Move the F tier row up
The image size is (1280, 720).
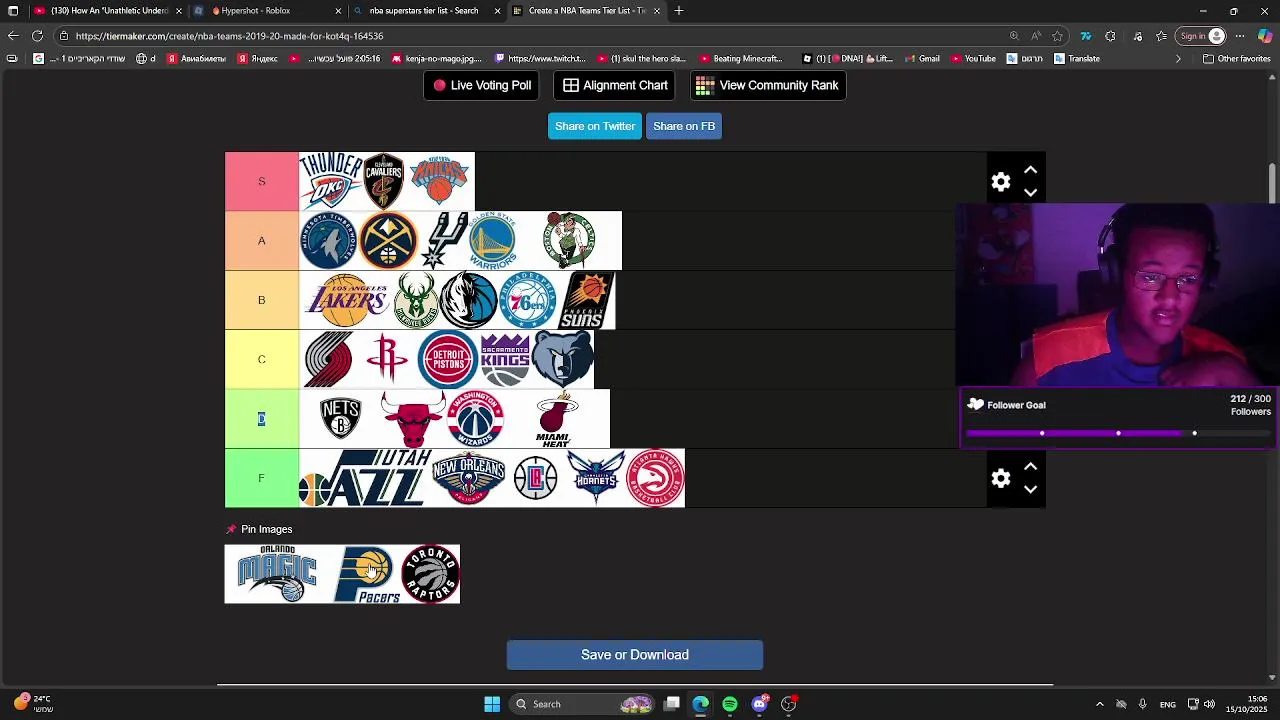click(x=1031, y=467)
